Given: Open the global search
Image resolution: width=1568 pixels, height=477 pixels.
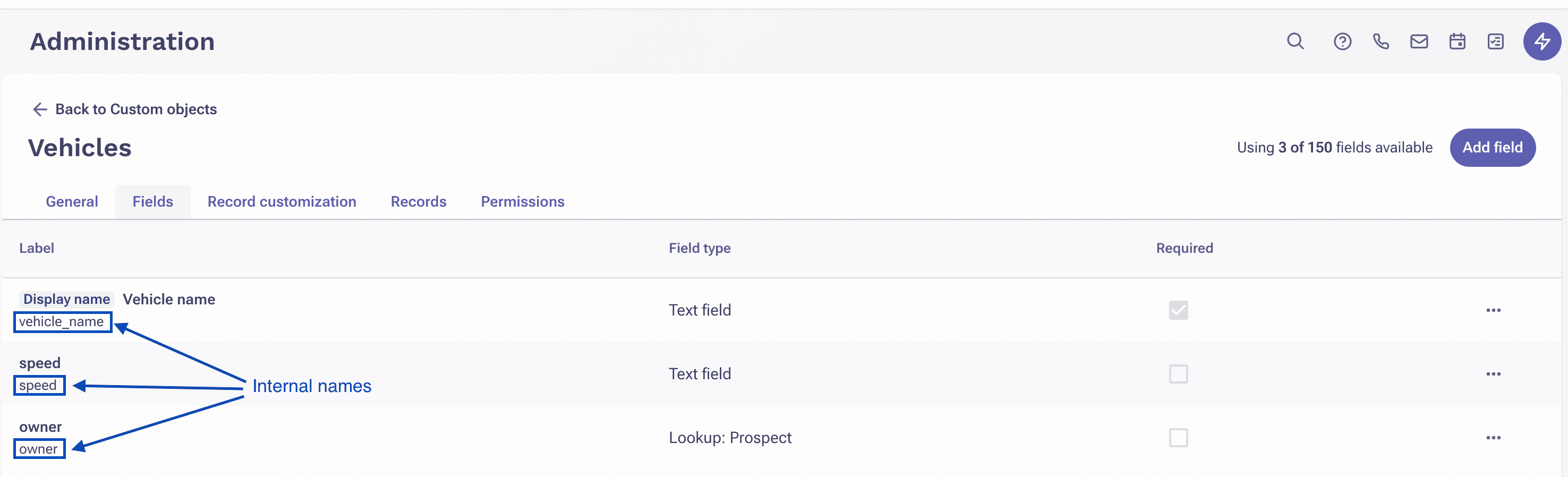Looking at the screenshot, I should click(x=1294, y=41).
